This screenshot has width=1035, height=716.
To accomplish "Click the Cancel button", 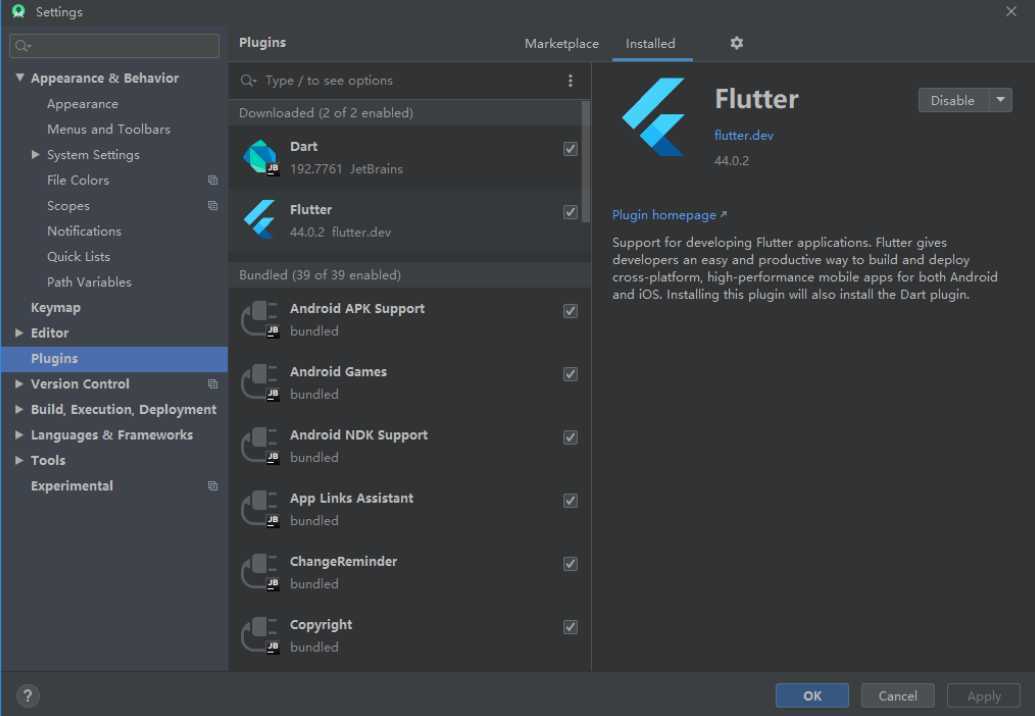I will click(898, 696).
